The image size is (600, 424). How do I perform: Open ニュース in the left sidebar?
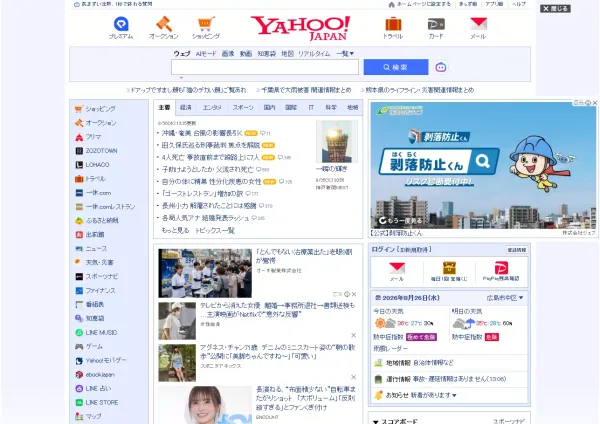click(91, 248)
